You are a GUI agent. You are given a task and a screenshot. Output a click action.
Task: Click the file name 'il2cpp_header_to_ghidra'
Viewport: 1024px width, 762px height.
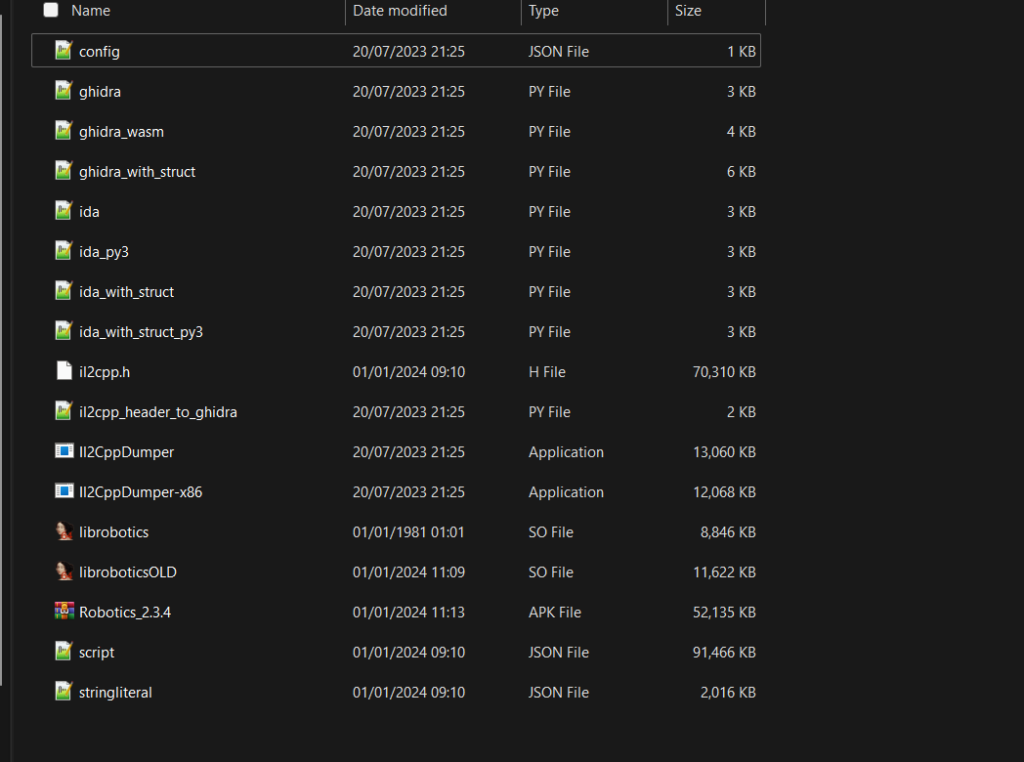click(x=158, y=412)
